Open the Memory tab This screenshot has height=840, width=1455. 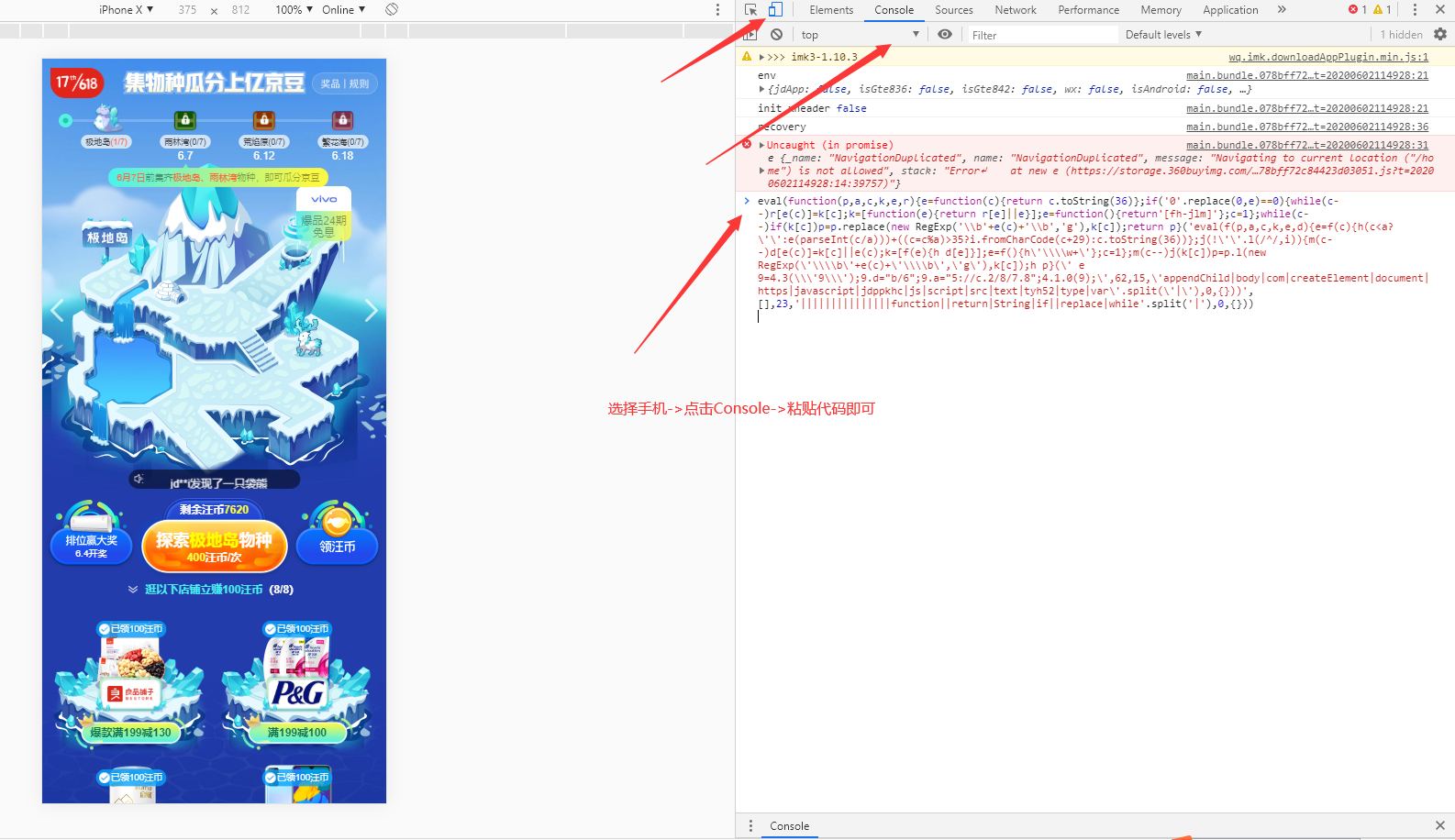[1161, 10]
